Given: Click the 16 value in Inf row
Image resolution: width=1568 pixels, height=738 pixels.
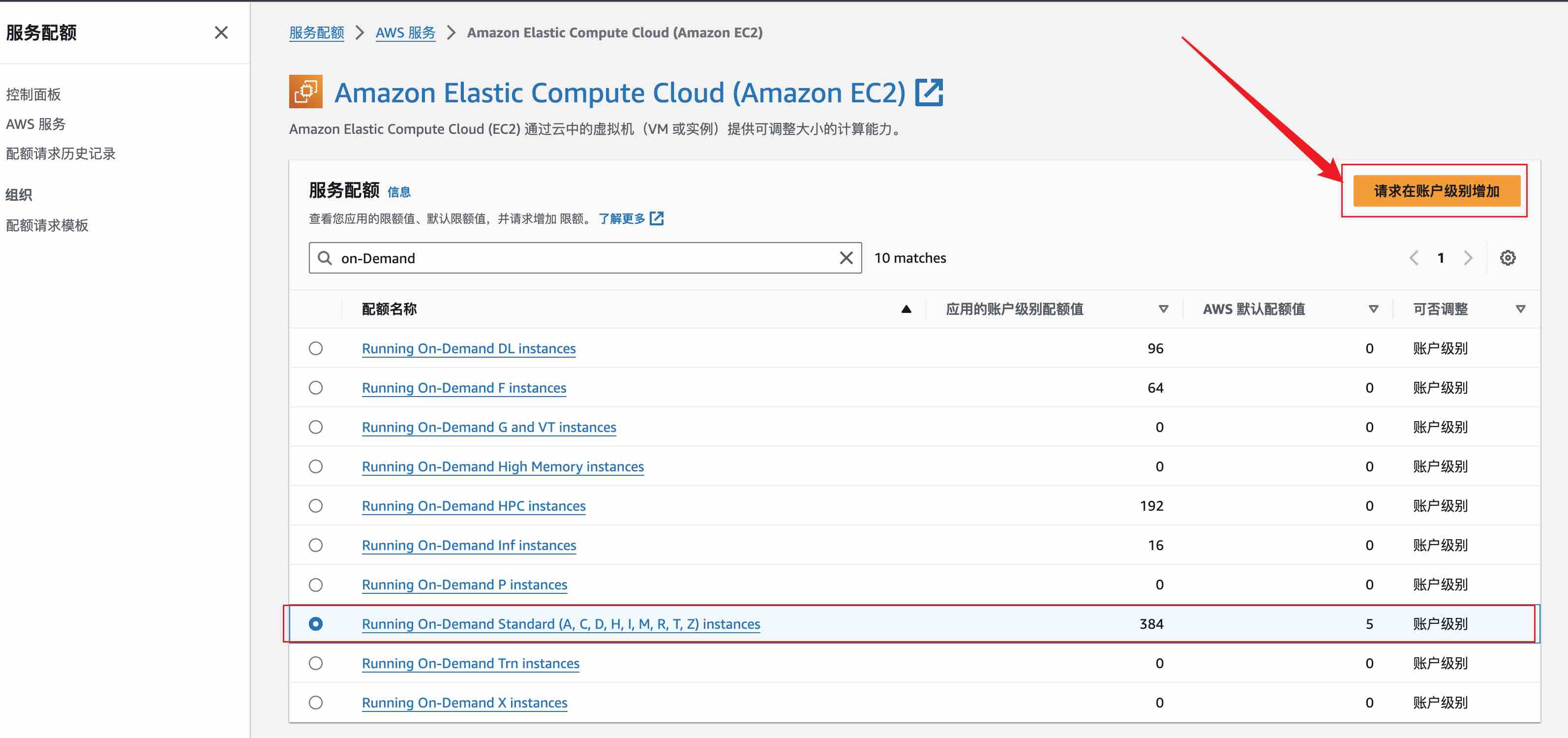Looking at the screenshot, I should (x=1155, y=545).
